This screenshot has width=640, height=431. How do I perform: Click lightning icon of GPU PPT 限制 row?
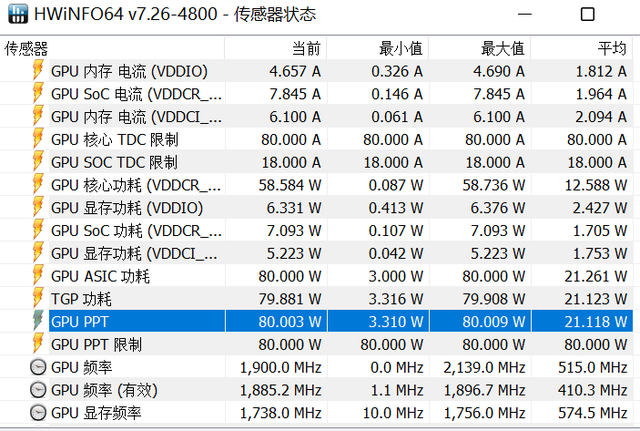coord(38,344)
